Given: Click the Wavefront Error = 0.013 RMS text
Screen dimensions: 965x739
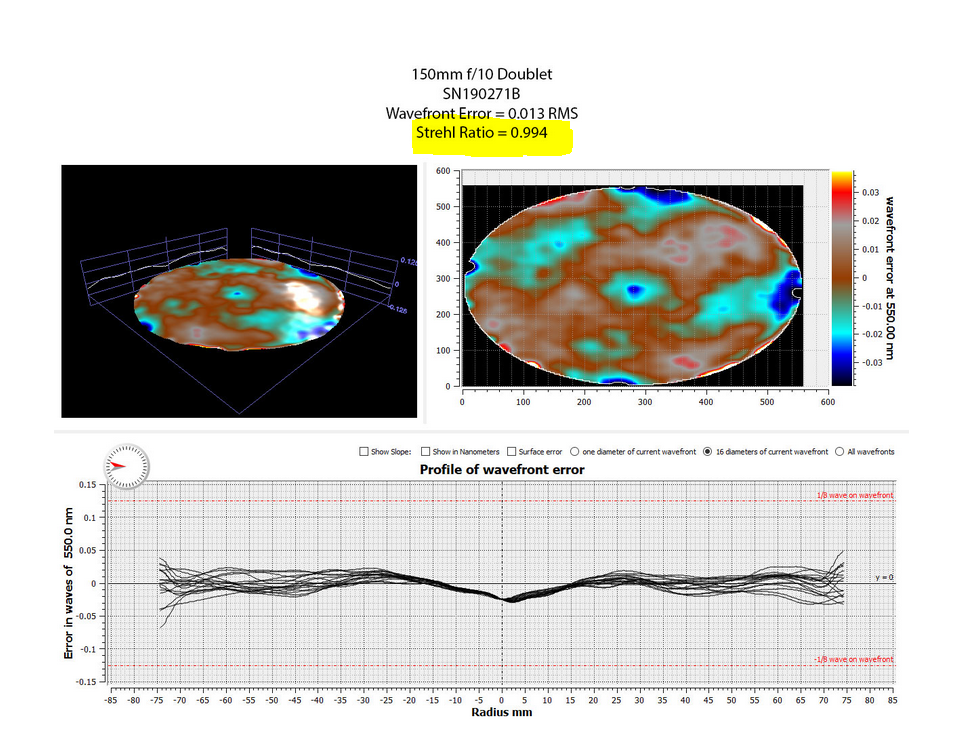Looking at the screenshot, I should coord(481,113).
